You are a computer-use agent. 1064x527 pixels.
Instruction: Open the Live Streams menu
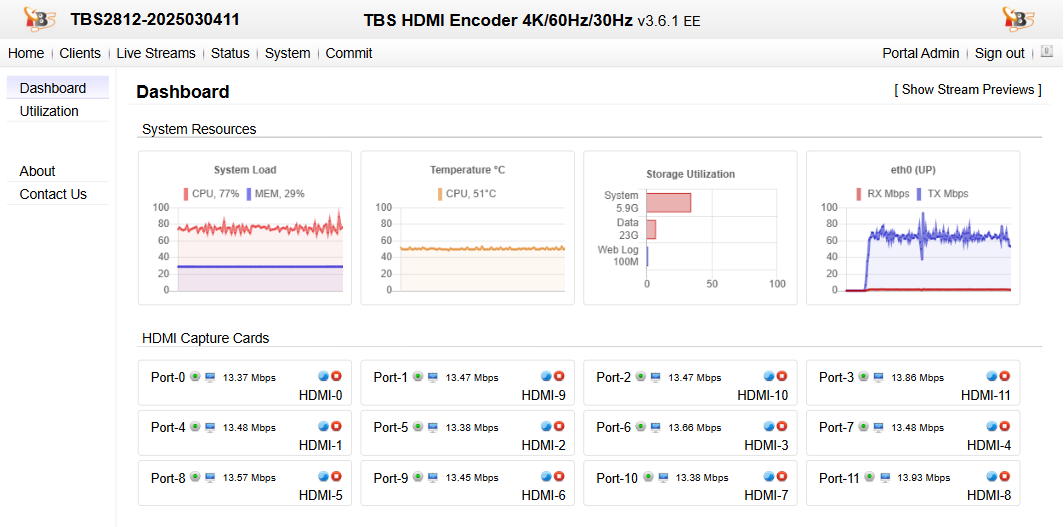(x=155, y=53)
